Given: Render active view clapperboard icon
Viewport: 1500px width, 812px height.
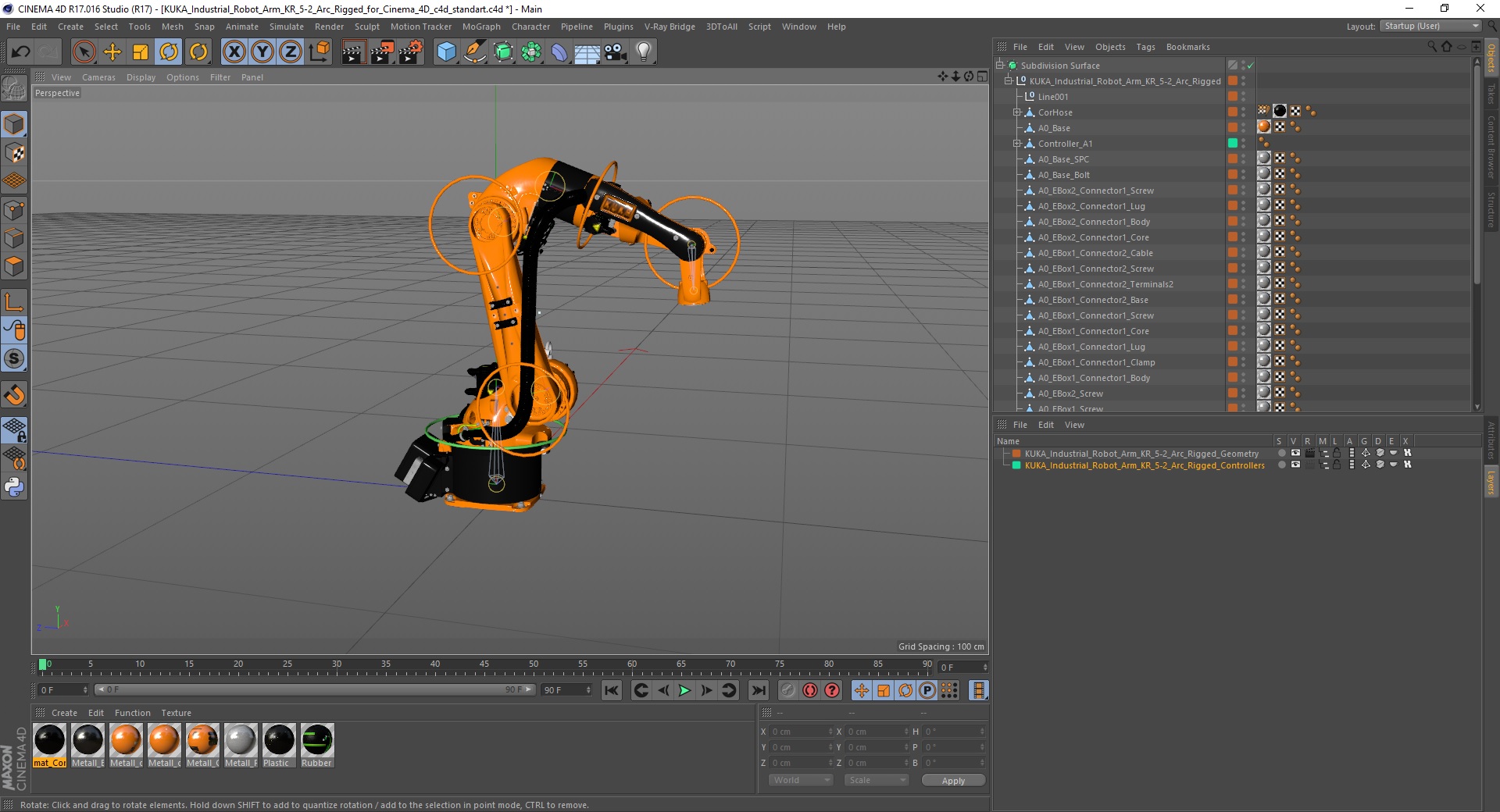Looking at the screenshot, I should tap(353, 52).
